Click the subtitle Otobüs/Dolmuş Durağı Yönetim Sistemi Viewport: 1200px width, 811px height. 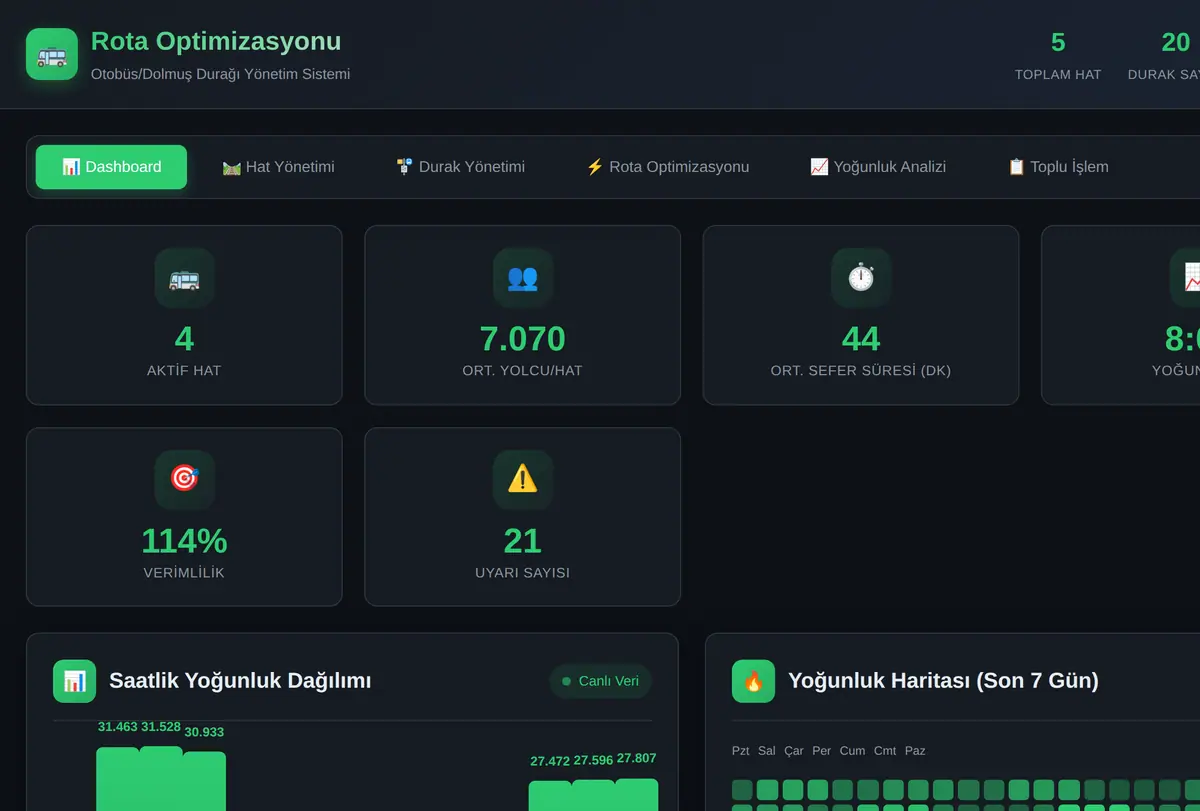tap(220, 74)
